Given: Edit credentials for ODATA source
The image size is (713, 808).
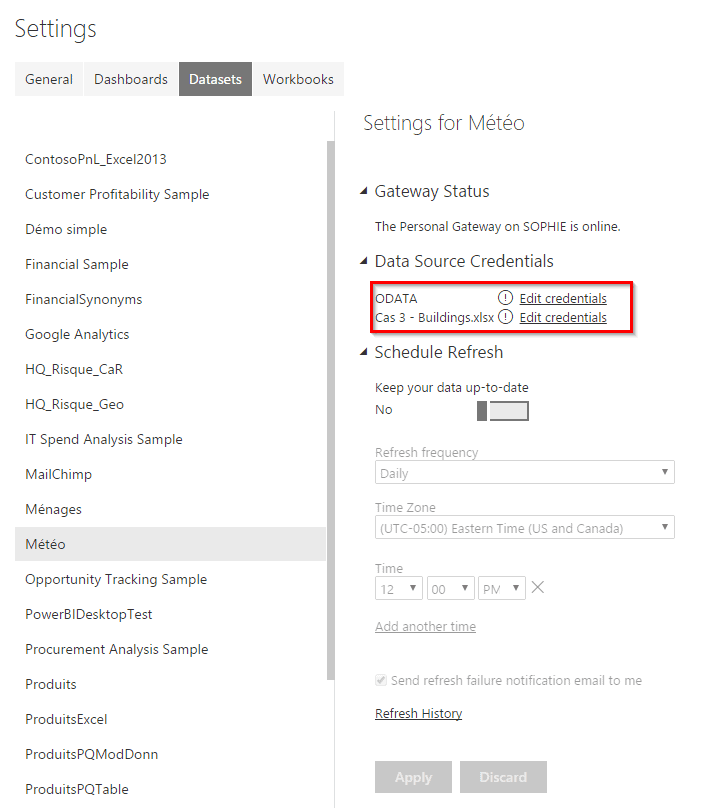Looking at the screenshot, I should [563, 298].
